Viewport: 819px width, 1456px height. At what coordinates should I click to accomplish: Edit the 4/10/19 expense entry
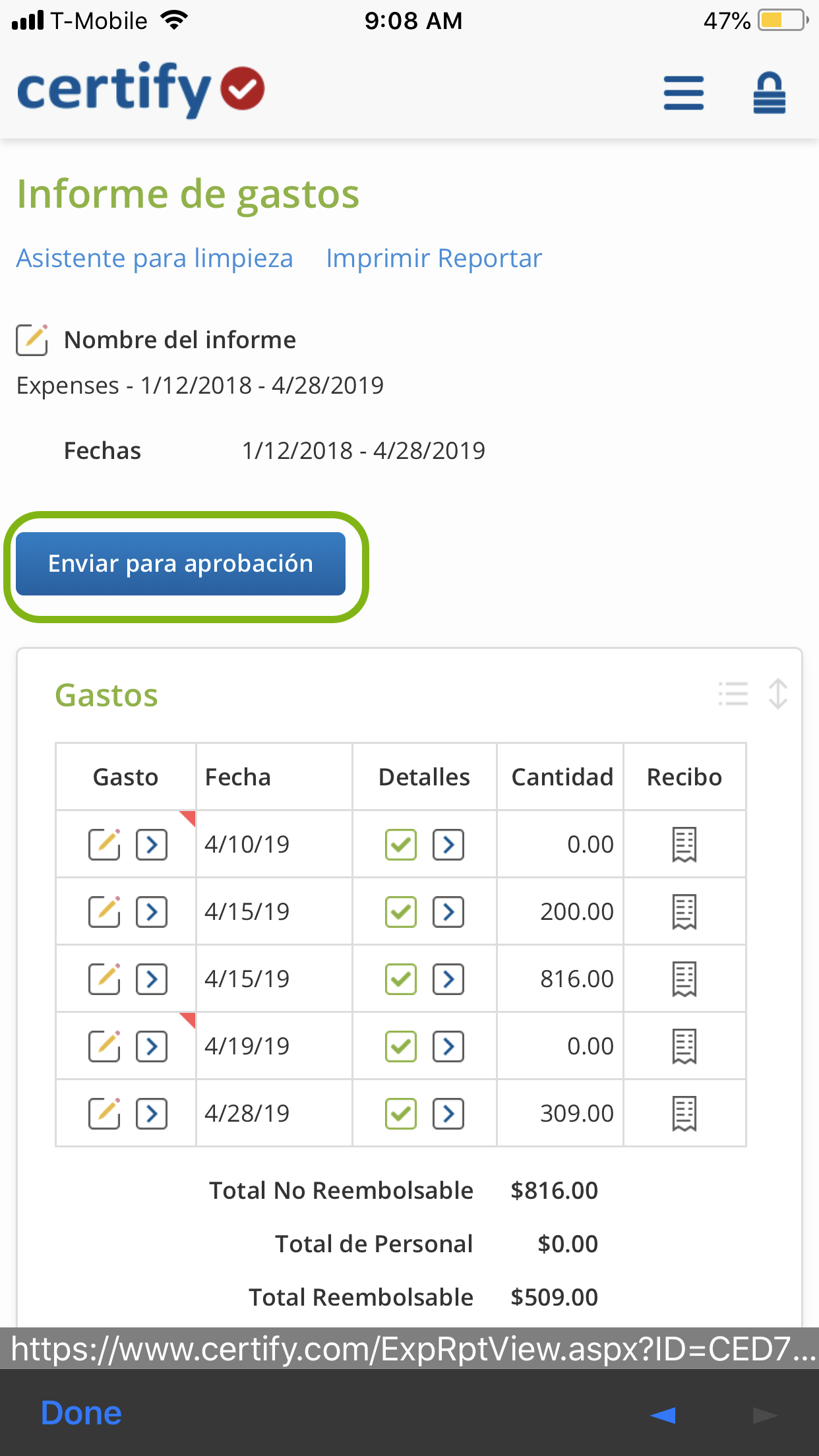click(104, 845)
